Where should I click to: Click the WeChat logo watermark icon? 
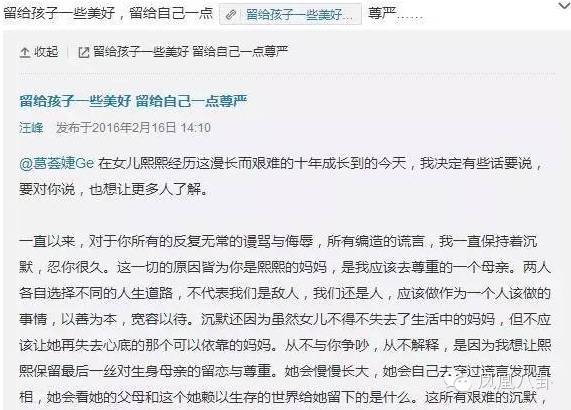click(459, 383)
